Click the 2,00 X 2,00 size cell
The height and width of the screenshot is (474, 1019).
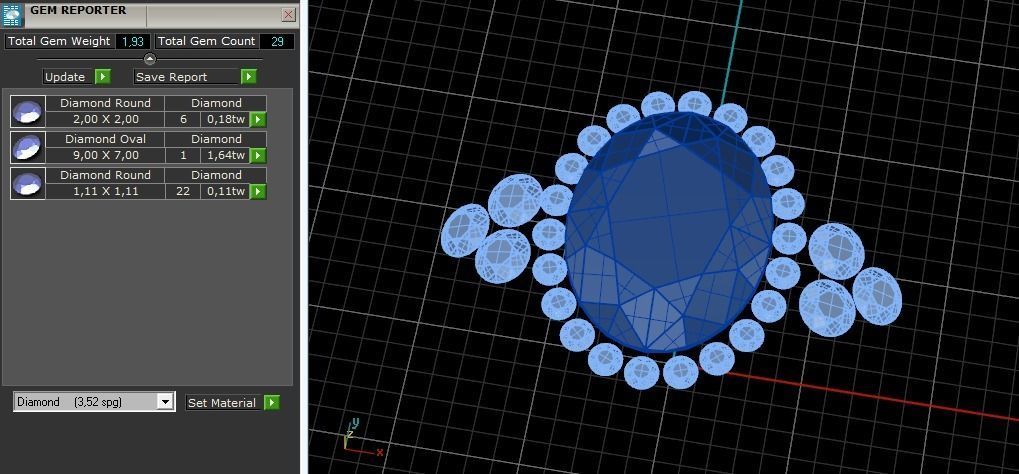pyautogui.click(x=105, y=120)
